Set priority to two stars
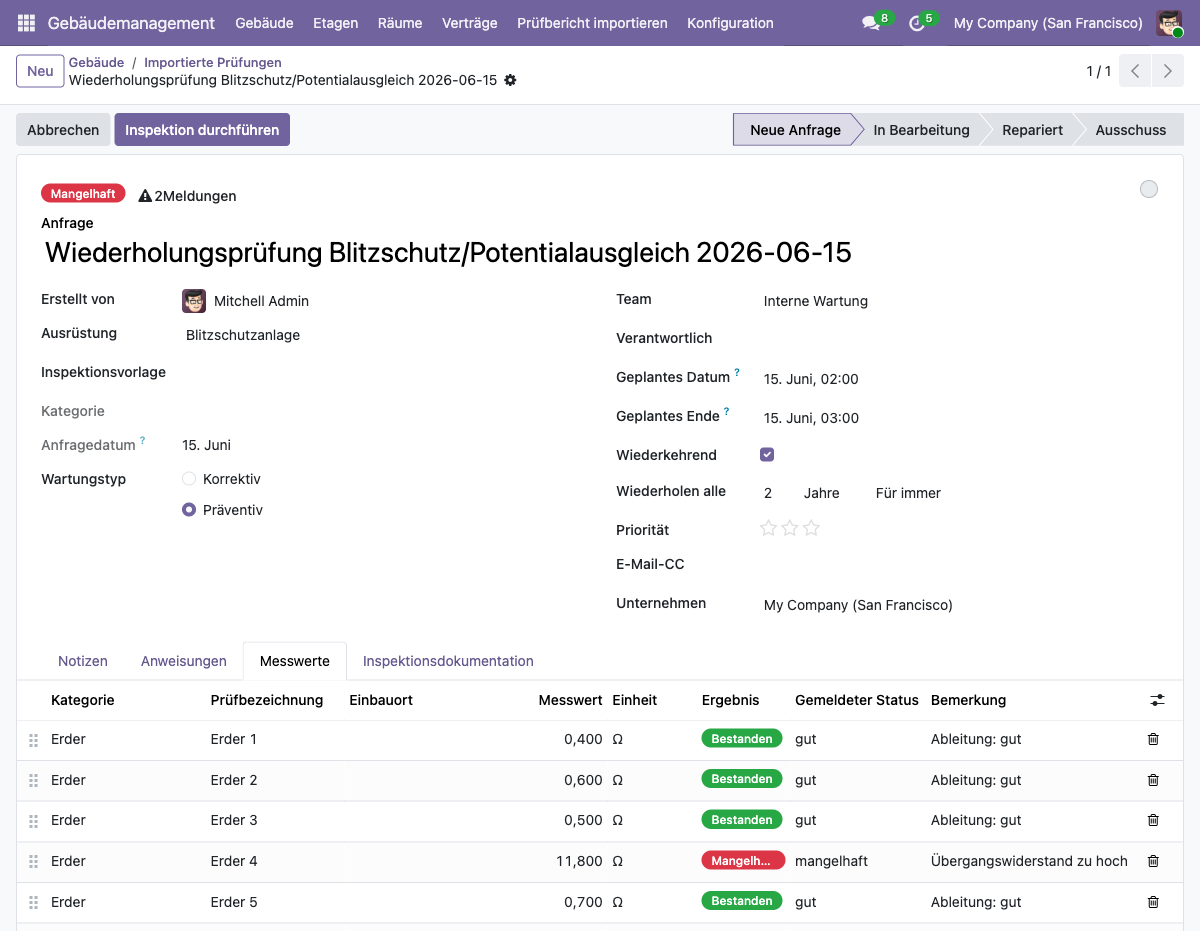 (x=790, y=528)
